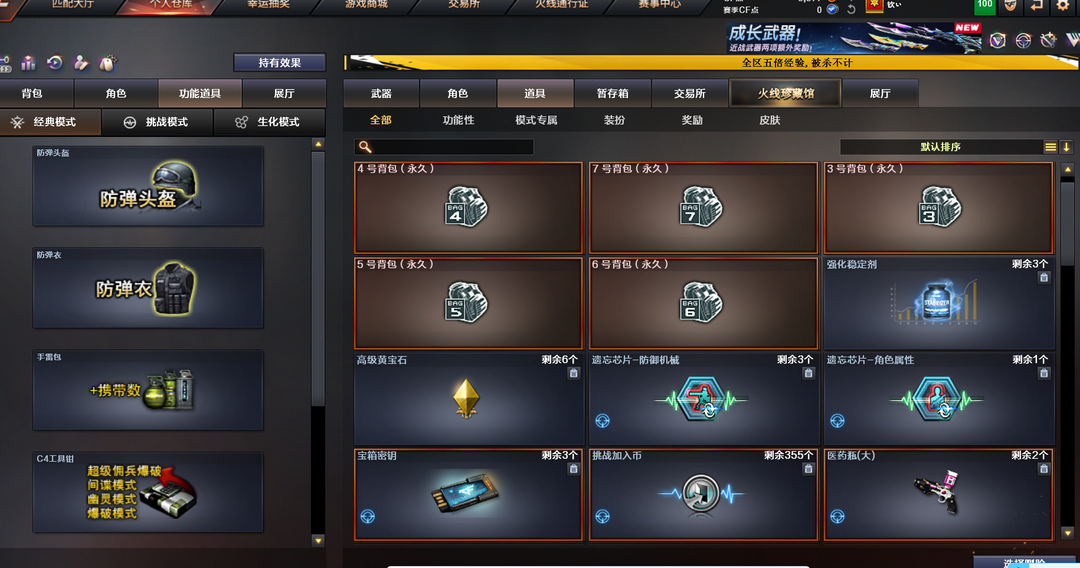Image resolution: width=1080 pixels, height=568 pixels.
Task: Click the steering wheel icon beside banner
Action: (1023, 41)
